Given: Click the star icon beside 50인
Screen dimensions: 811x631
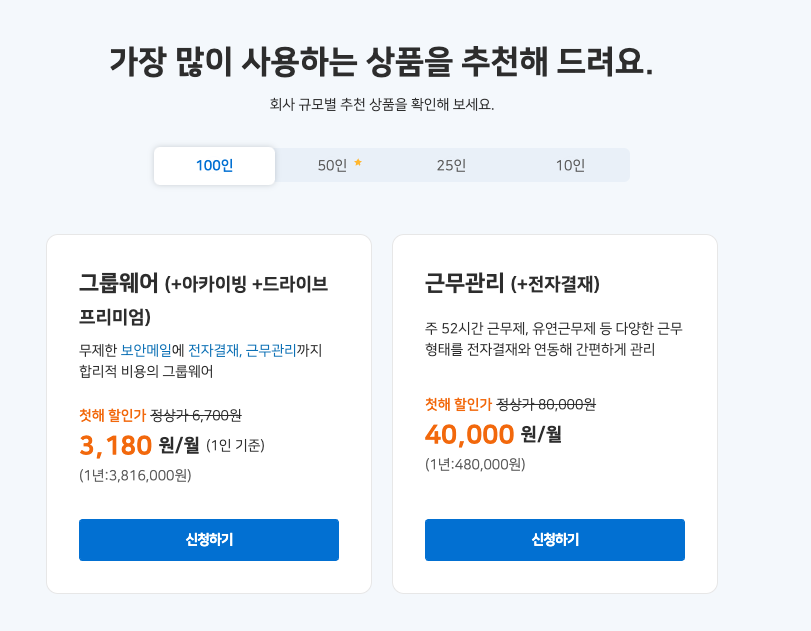Looking at the screenshot, I should pos(358,163).
